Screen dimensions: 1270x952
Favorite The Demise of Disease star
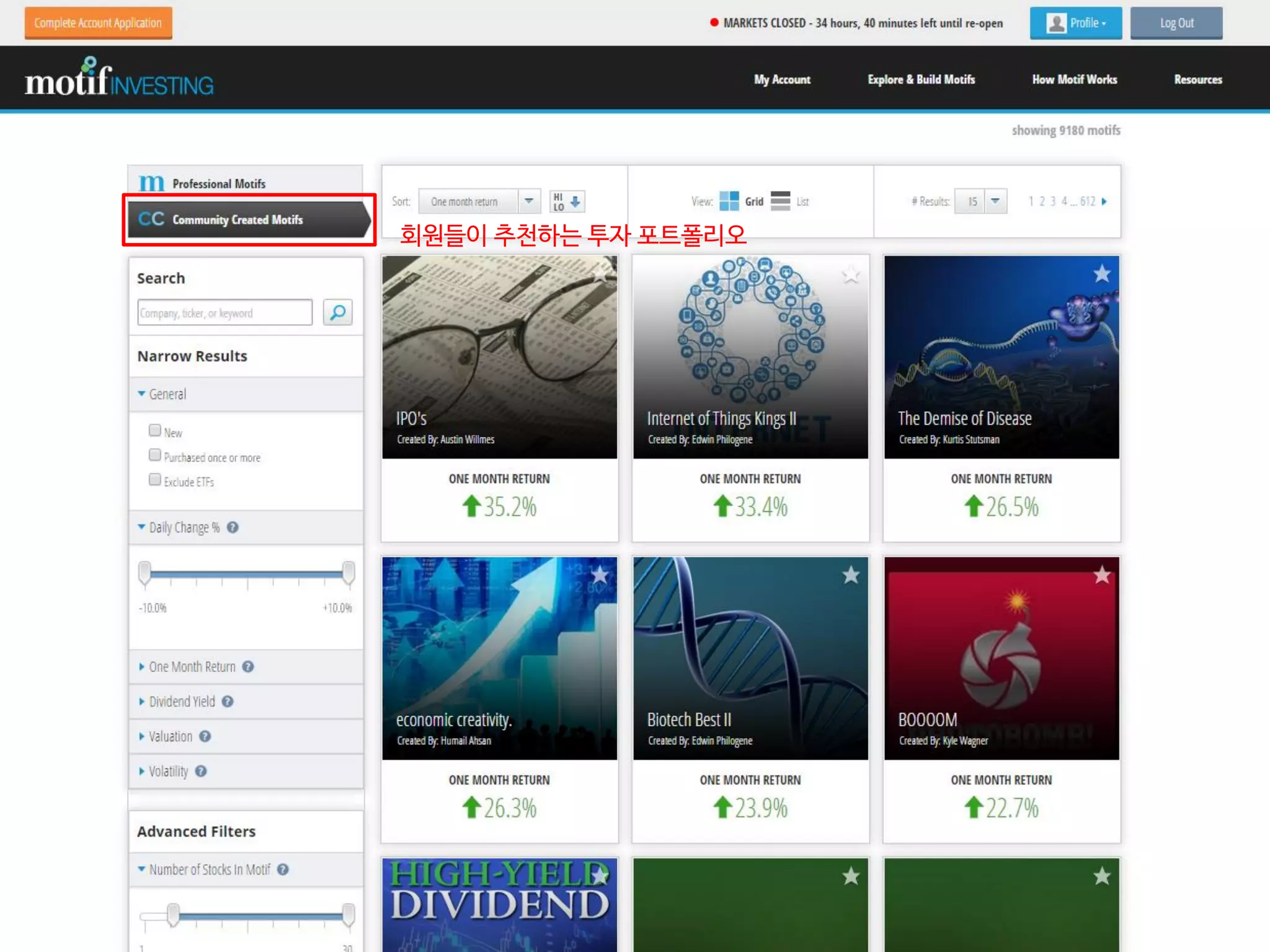click(x=1101, y=274)
